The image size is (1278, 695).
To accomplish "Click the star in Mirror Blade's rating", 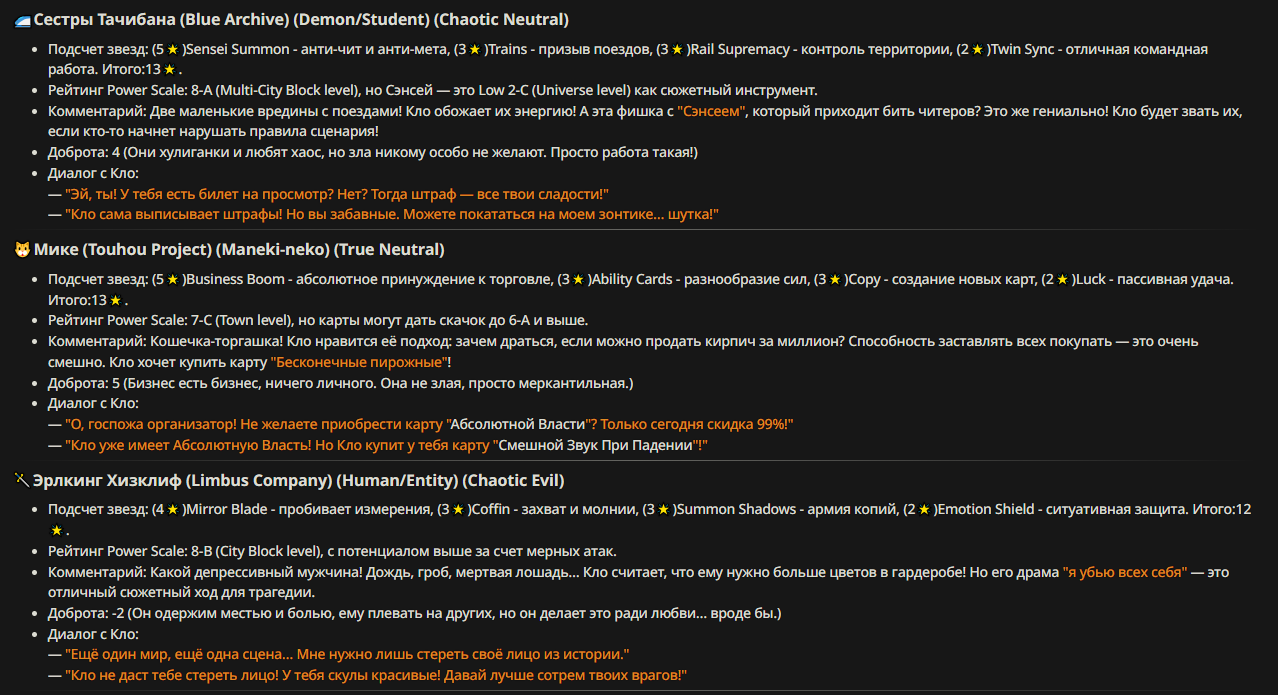I will click(172, 510).
